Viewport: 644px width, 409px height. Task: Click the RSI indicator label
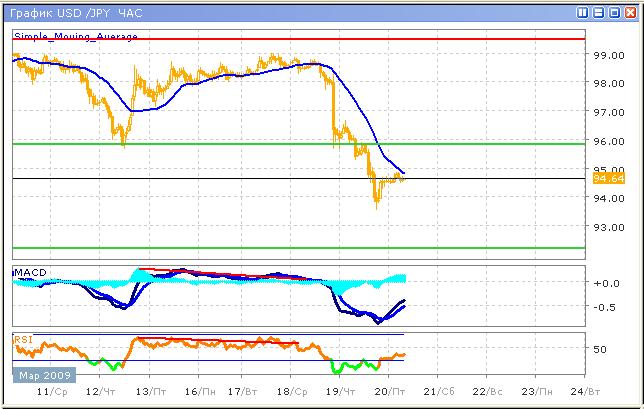pyautogui.click(x=22, y=339)
